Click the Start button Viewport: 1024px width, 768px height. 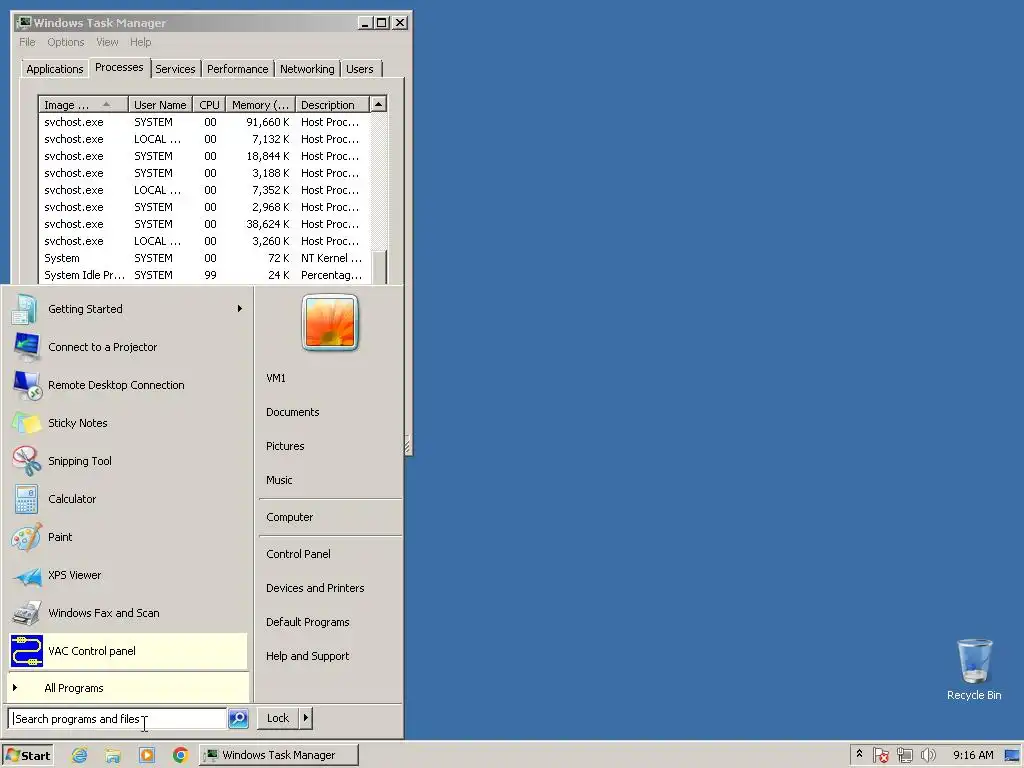pos(27,755)
